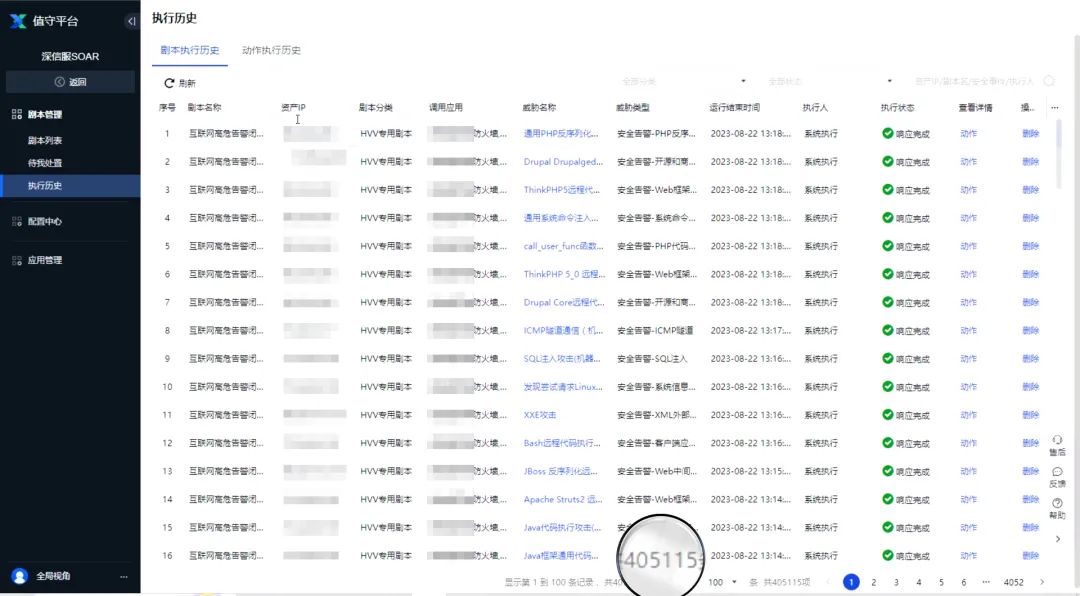The height and width of the screenshot is (596, 1080).
Task: Click the 执行状态 column header
Action: (897, 107)
